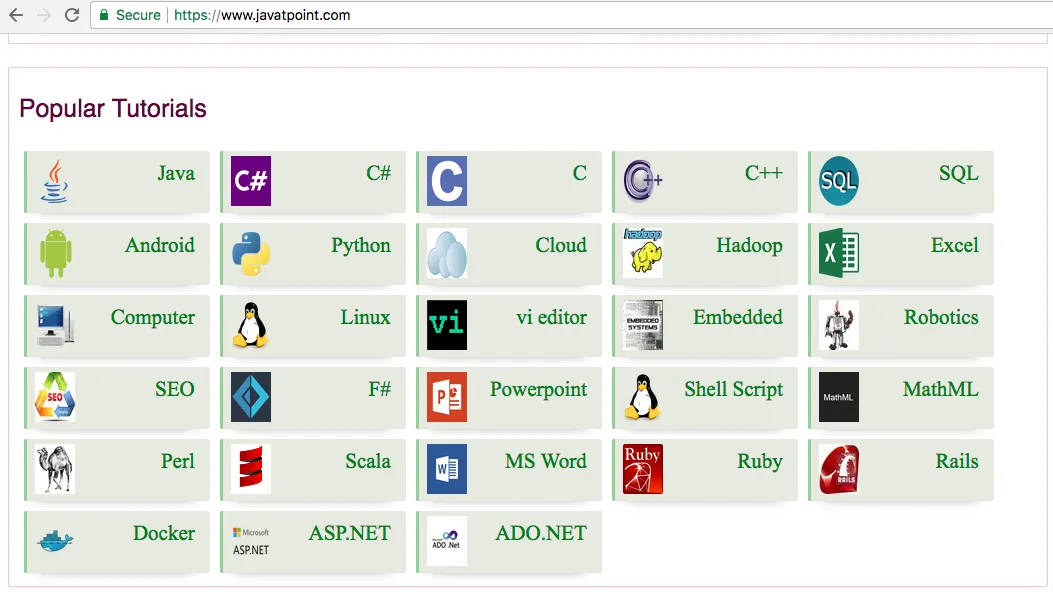Visit the F# tutorial link
Screen dimensions: 1053x592
[379, 389]
